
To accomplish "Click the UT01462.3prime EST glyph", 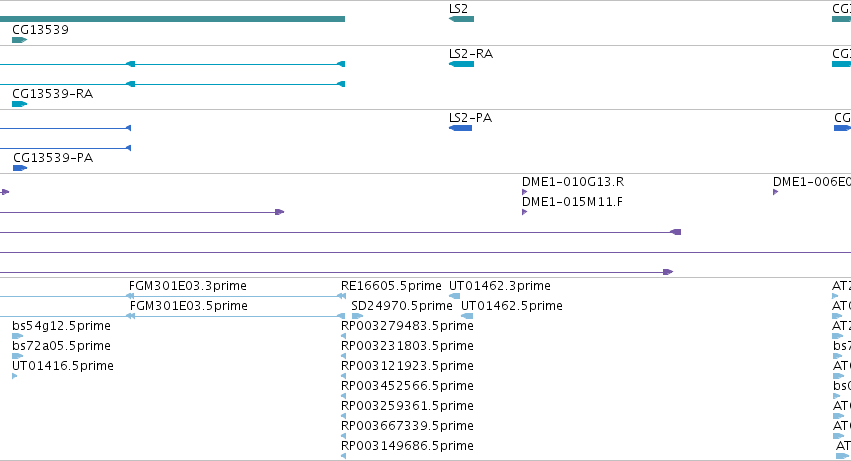I will click(454, 296).
